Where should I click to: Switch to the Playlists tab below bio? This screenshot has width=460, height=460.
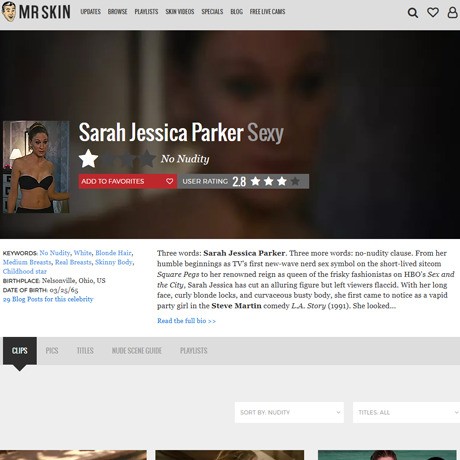pos(194,351)
